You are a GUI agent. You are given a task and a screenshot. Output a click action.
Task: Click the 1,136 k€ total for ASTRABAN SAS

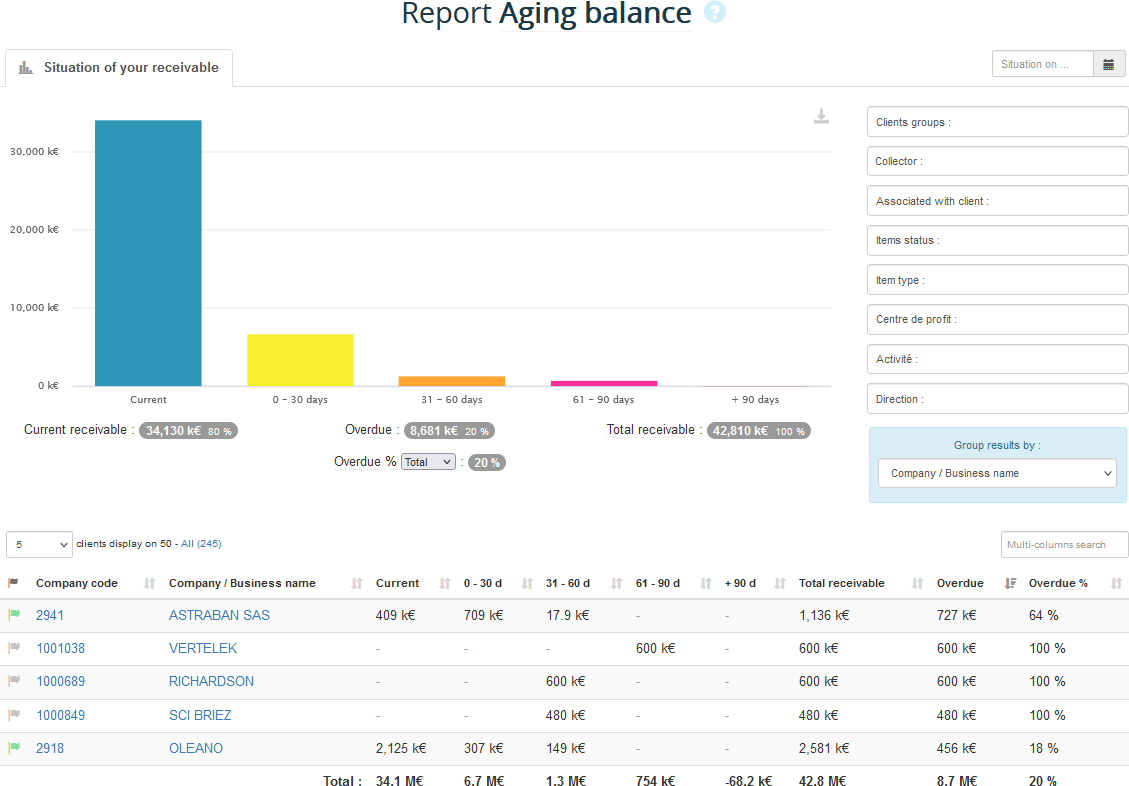[x=824, y=615]
